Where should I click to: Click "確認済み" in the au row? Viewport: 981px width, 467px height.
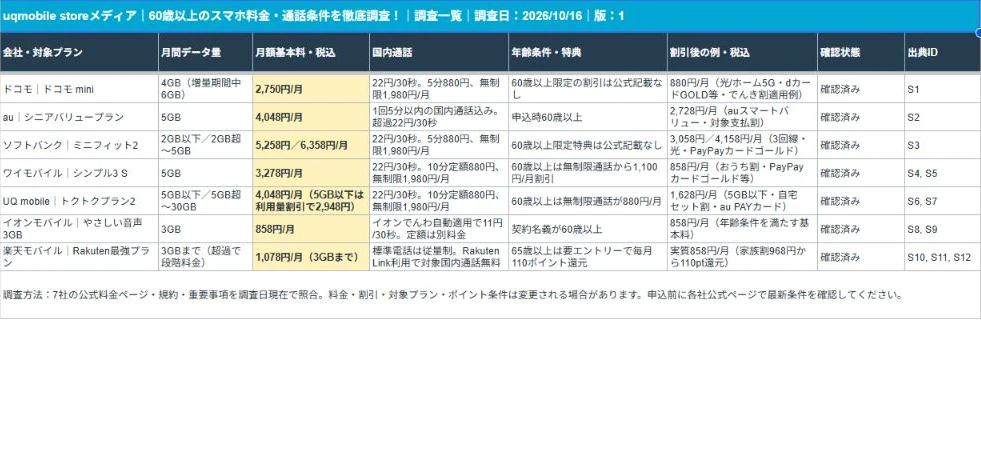(x=860, y=117)
